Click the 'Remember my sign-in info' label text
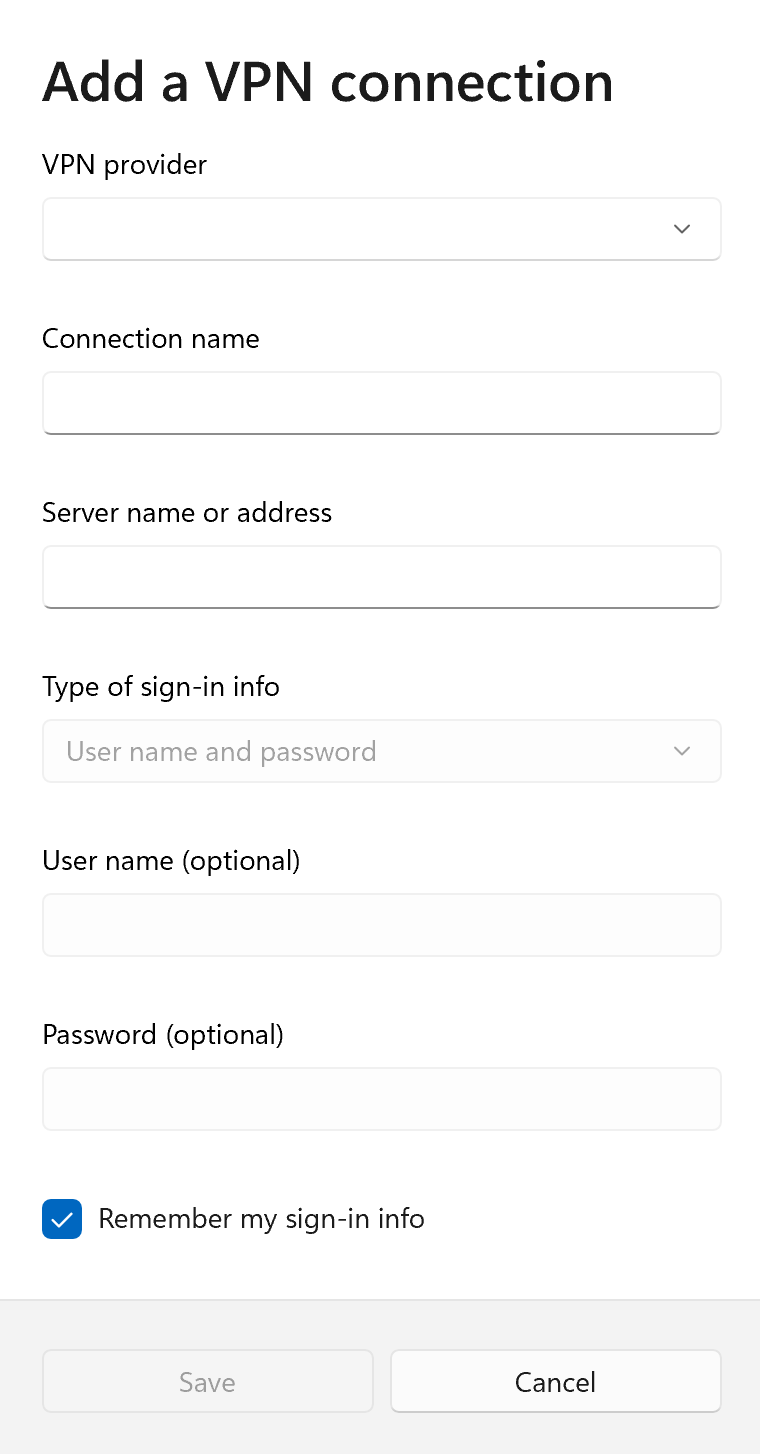 [x=261, y=1219]
